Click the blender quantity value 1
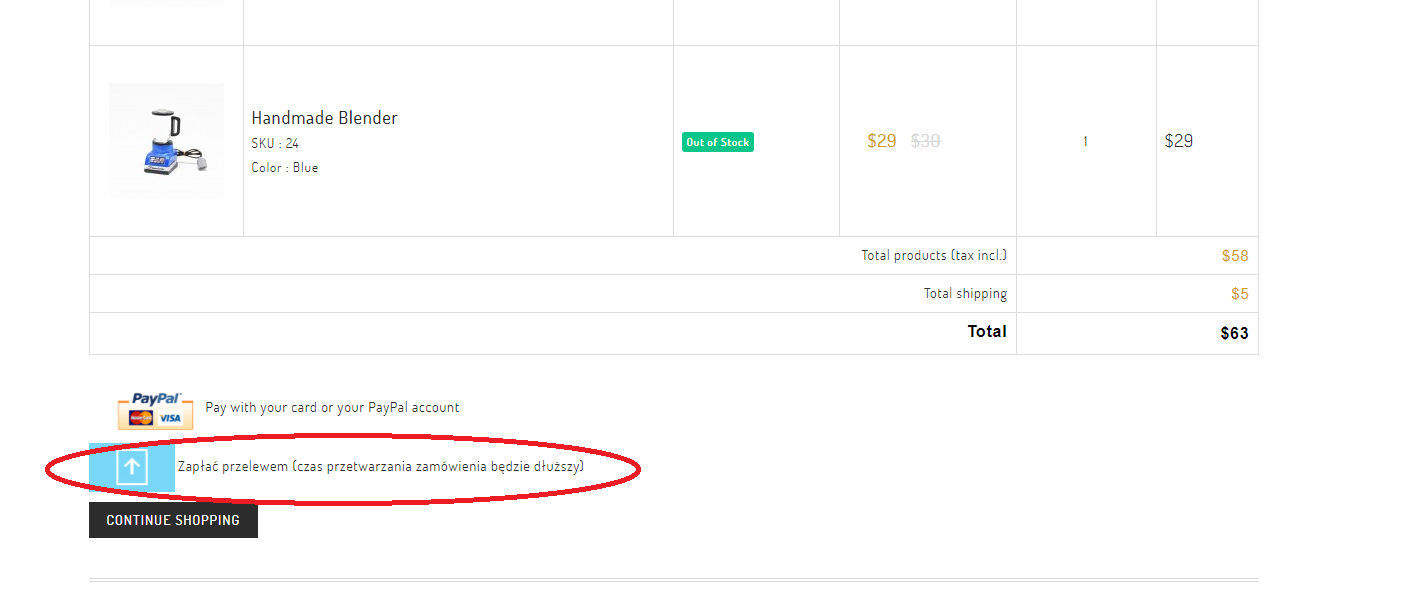 (x=1085, y=141)
